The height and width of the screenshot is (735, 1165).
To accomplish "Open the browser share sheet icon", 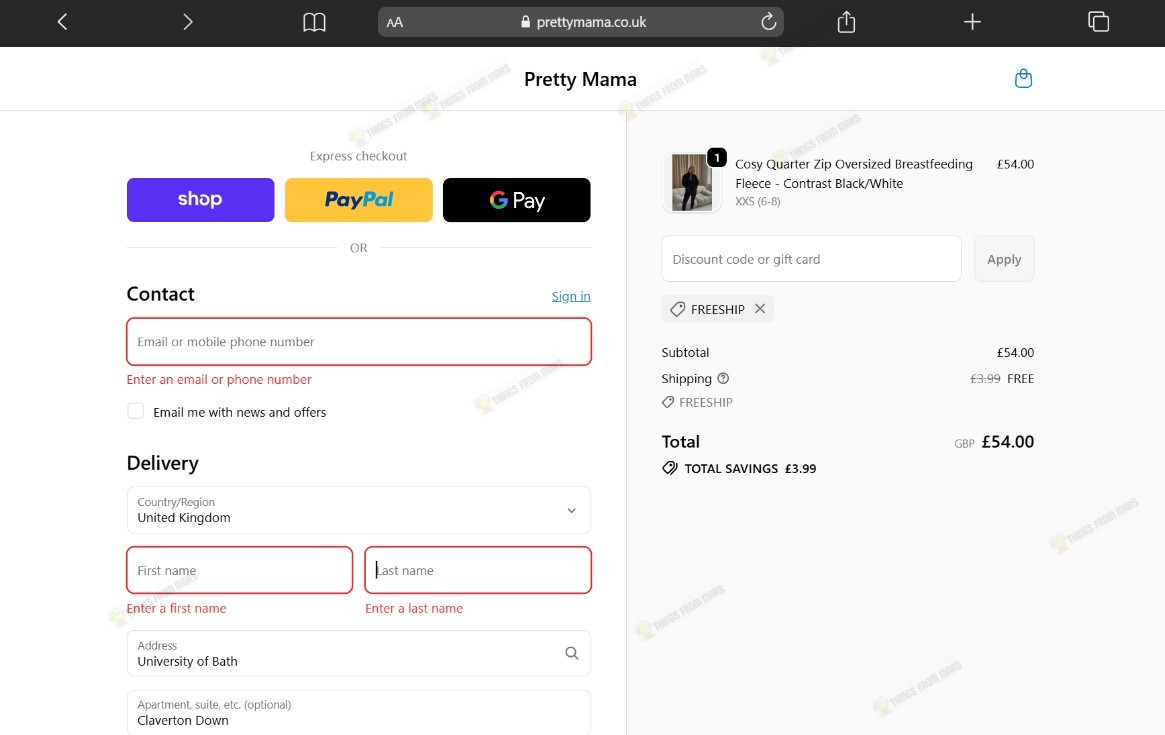I will click(x=846, y=22).
